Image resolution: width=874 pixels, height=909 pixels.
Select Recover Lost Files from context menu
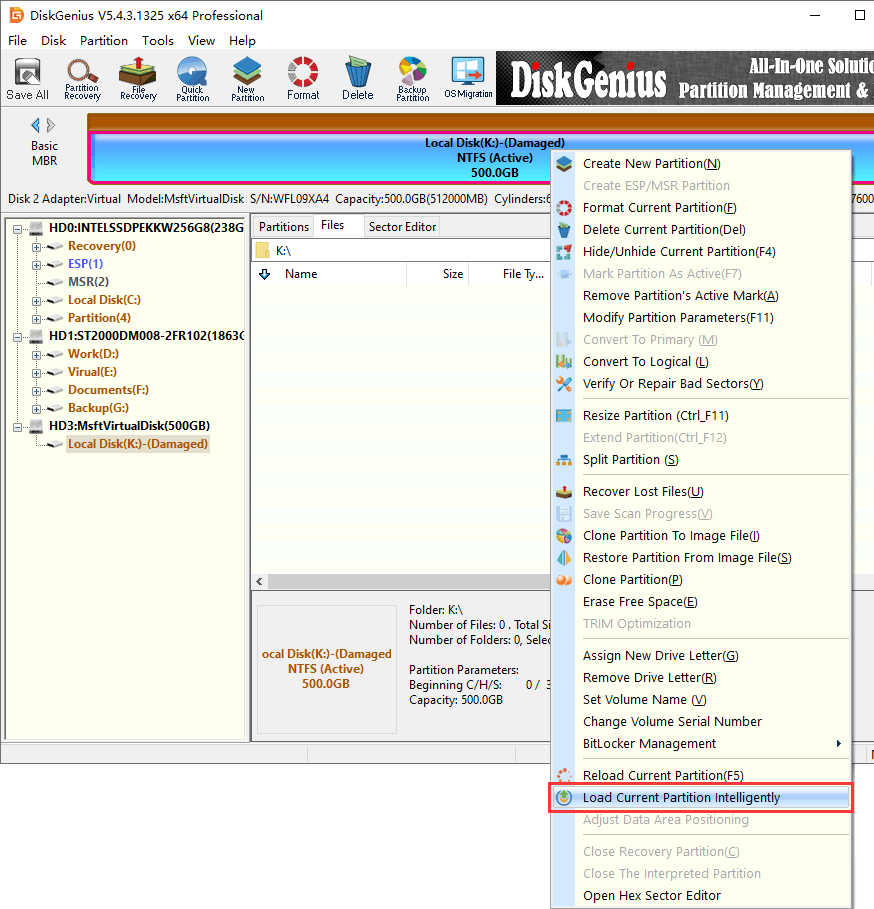coord(643,492)
